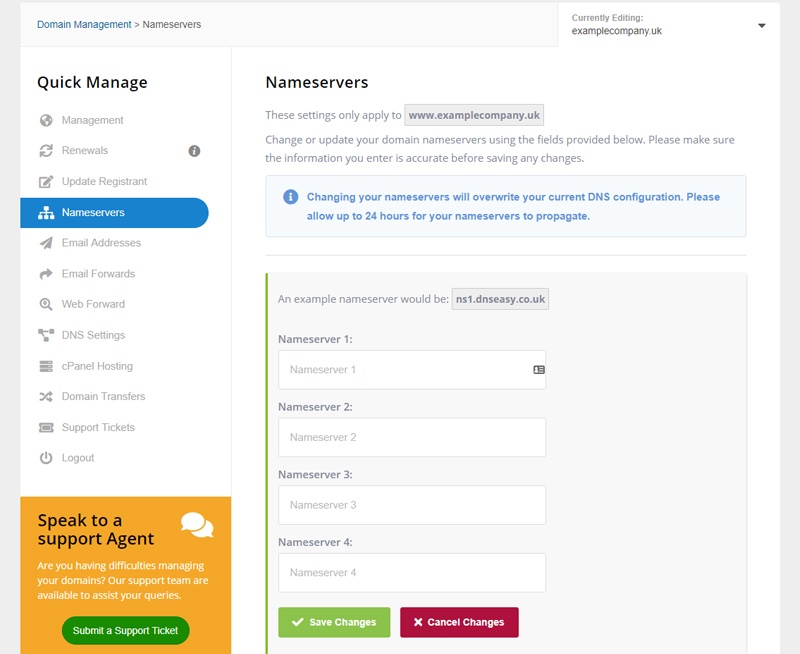Go to Domain Transfers
The image size is (800, 654).
[x=104, y=397]
